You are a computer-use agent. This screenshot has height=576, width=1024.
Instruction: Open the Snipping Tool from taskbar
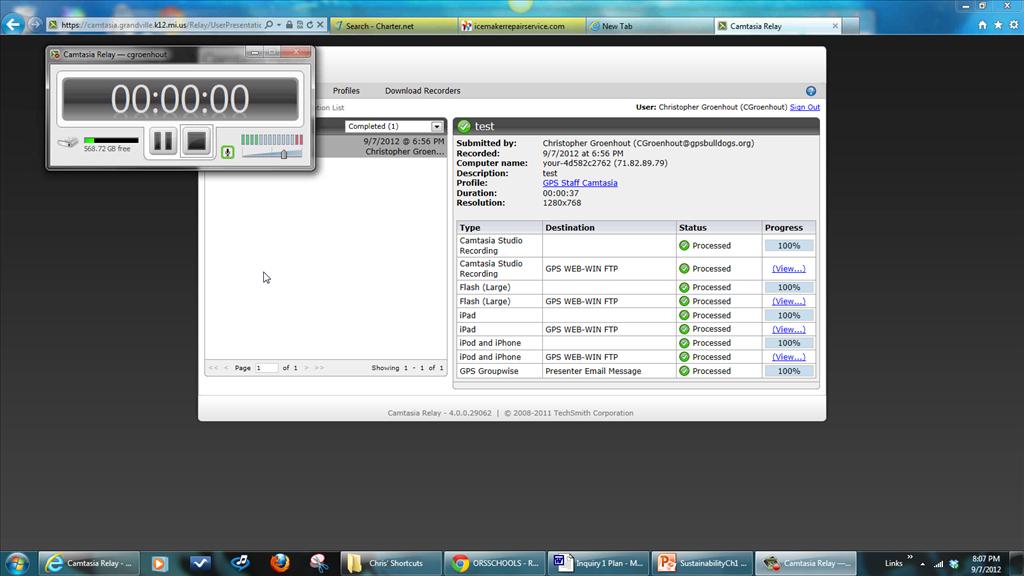(x=319, y=563)
